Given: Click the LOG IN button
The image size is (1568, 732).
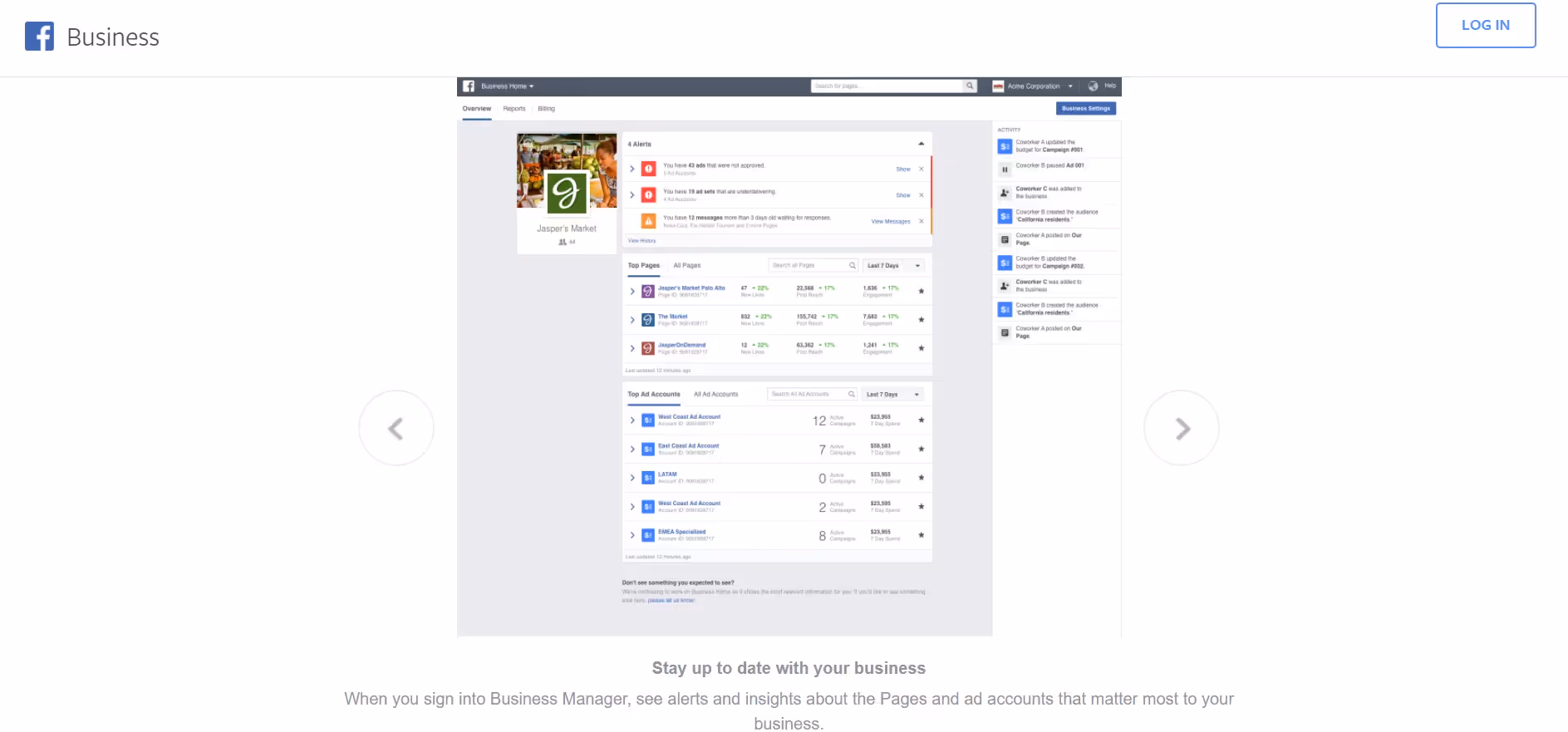Looking at the screenshot, I should (1486, 25).
